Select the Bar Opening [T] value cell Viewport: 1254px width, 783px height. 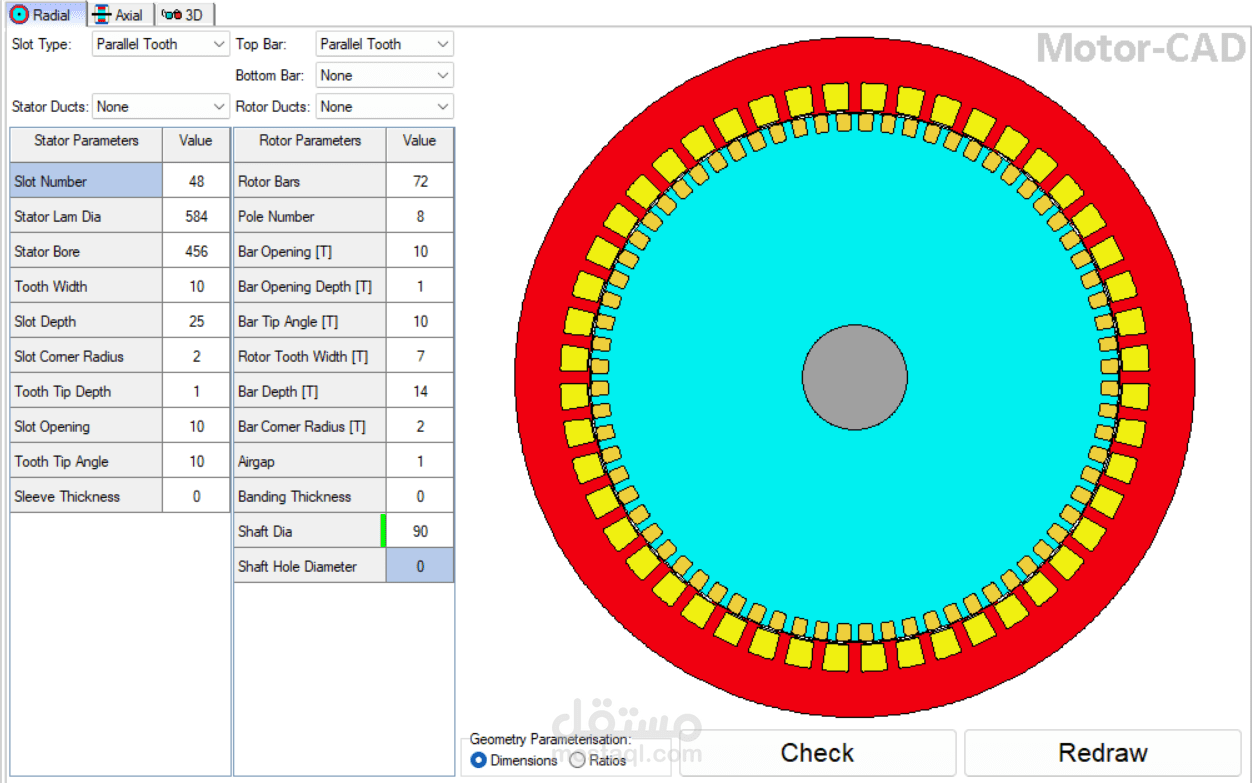pos(420,251)
